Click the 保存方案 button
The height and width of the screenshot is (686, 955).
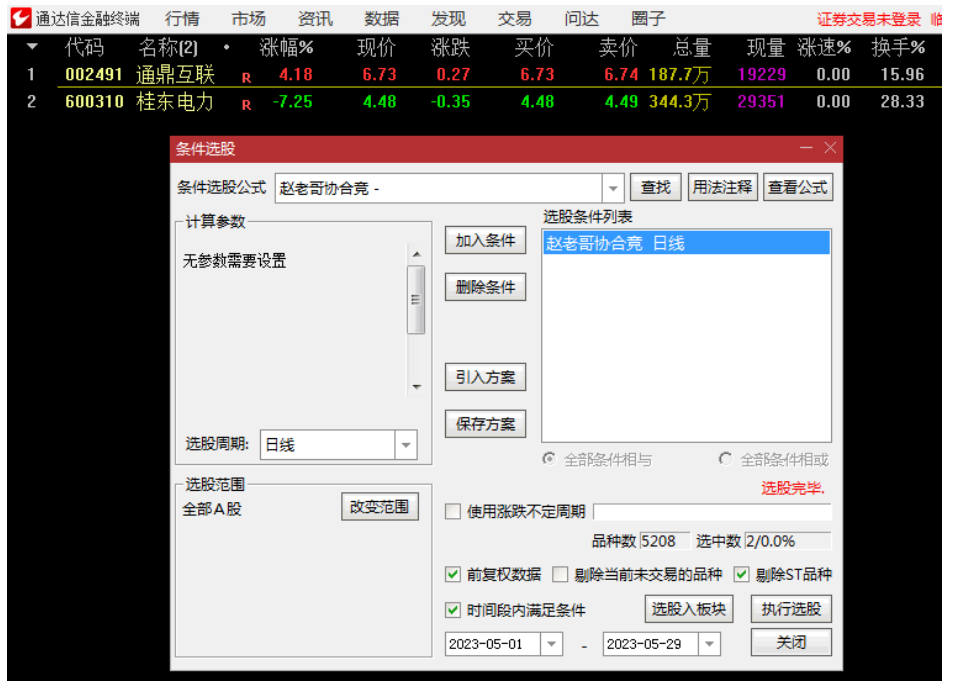click(x=485, y=423)
